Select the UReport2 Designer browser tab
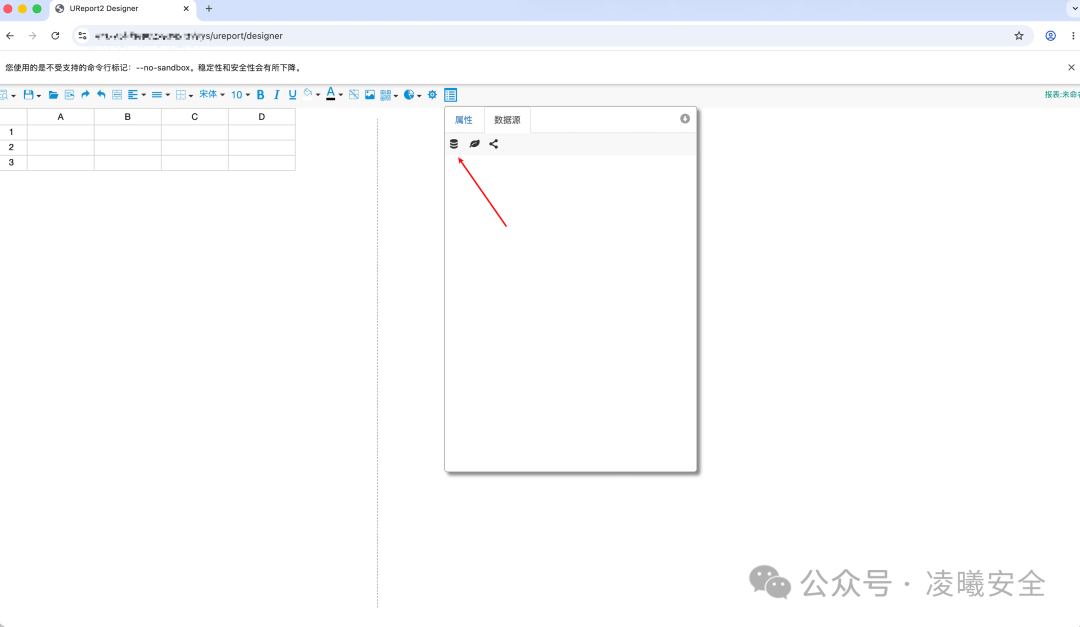 pos(123,9)
